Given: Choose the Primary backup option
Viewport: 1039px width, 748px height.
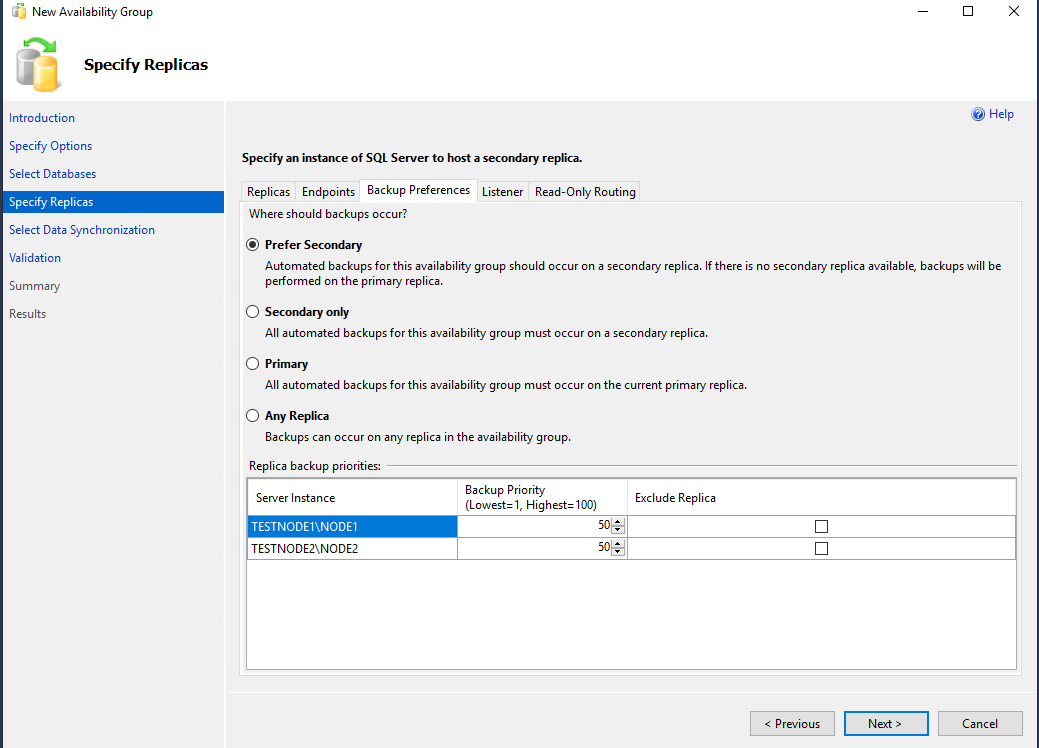Looking at the screenshot, I should pyautogui.click(x=252, y=364).
